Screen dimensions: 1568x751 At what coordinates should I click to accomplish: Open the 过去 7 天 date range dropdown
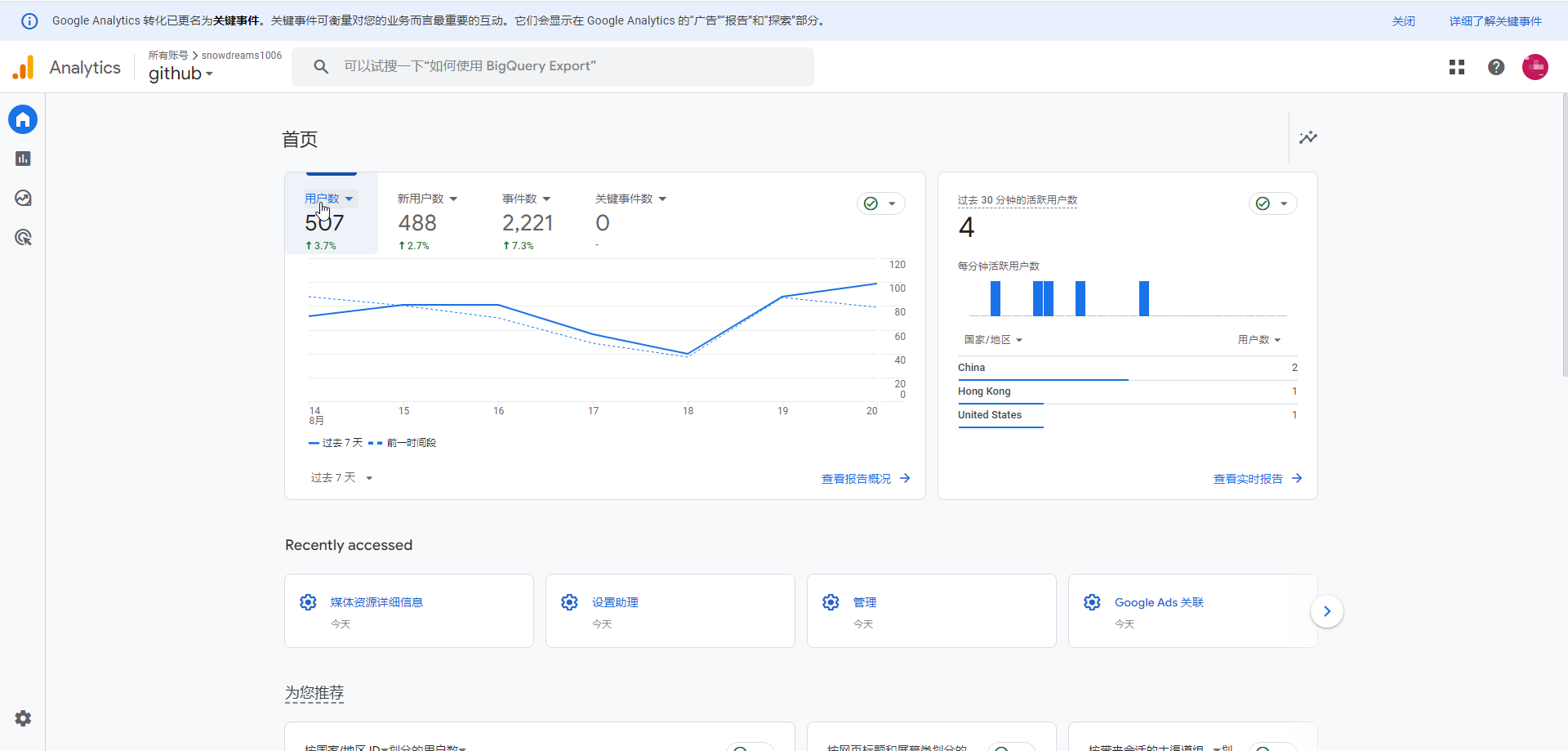click(341, 478)
